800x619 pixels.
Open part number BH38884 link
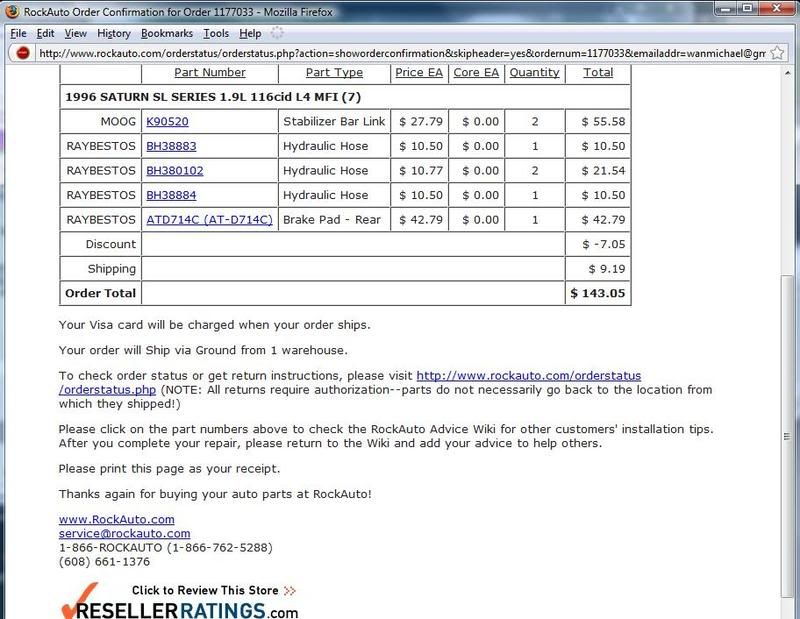click(171, 195)
